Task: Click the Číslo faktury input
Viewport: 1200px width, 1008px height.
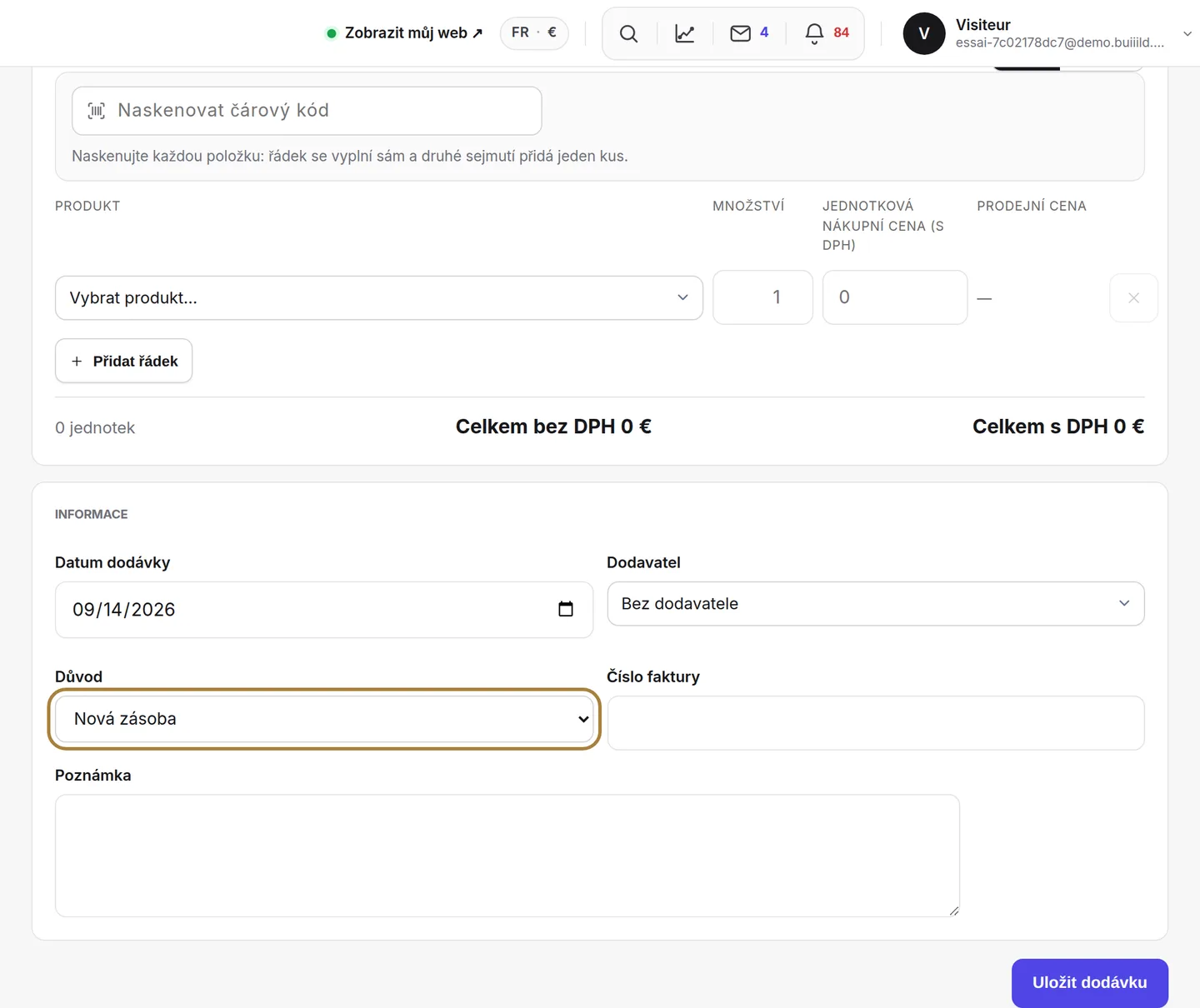Action: pyautogui.click(x=876, y=723)
